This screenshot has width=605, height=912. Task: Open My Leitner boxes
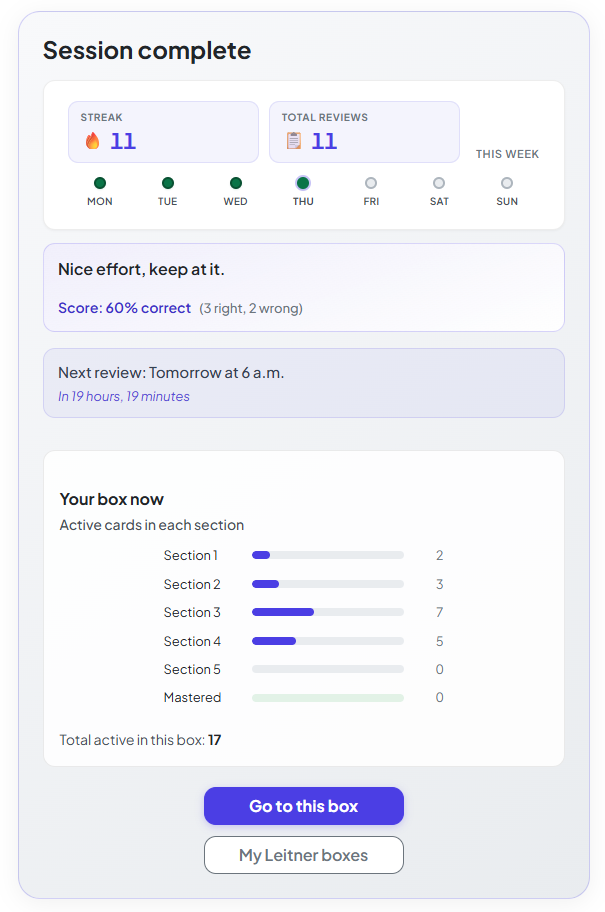pyautogui.click(x=303, y=855)
